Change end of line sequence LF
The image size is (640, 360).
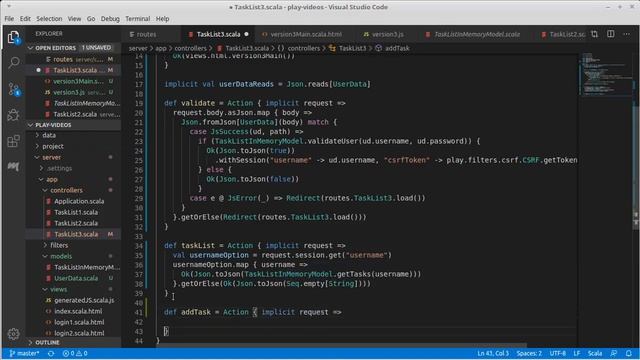pyautogui.click(x=577, y=353)
